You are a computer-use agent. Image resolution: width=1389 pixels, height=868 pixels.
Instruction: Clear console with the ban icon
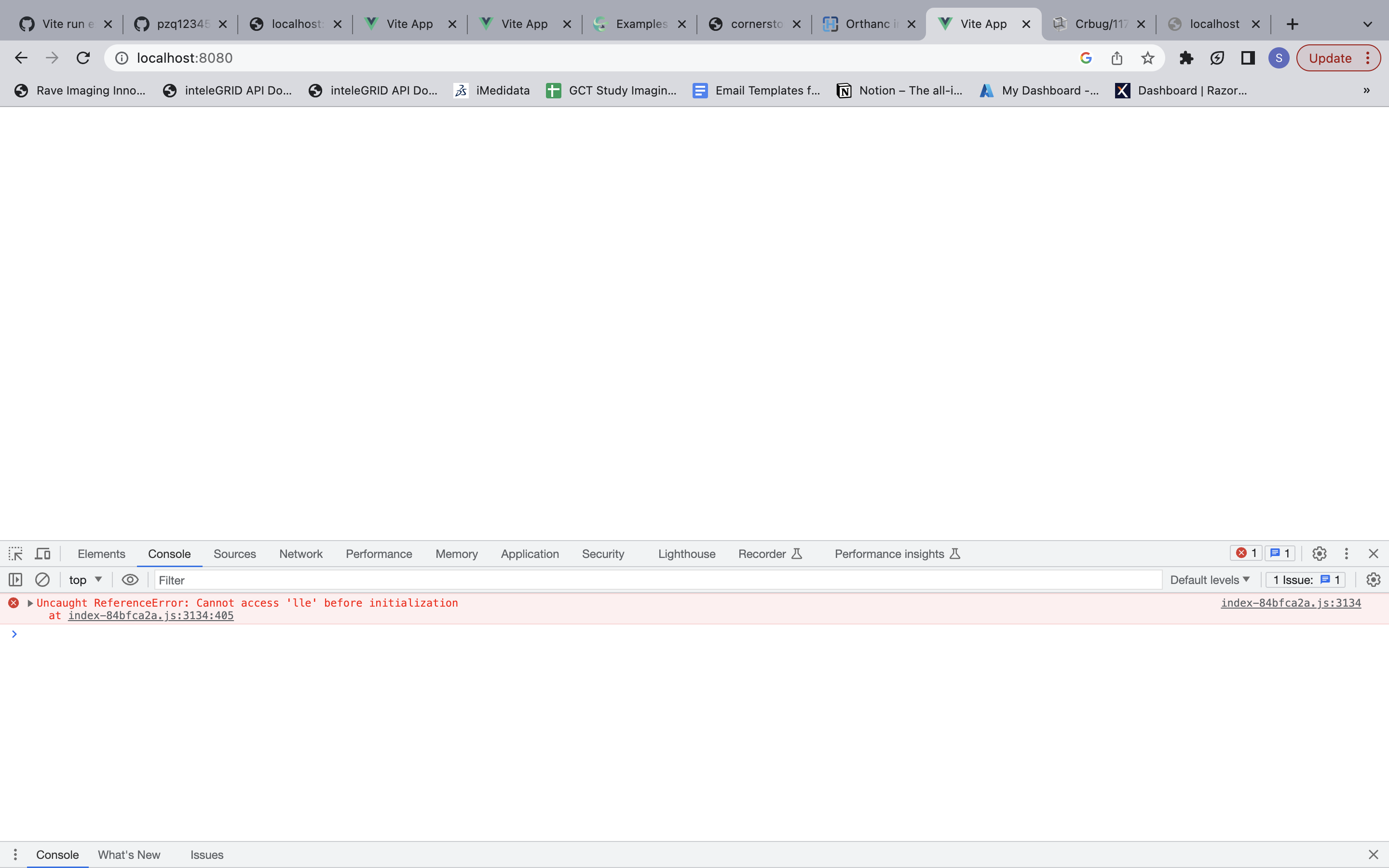(x=42, y=580)
